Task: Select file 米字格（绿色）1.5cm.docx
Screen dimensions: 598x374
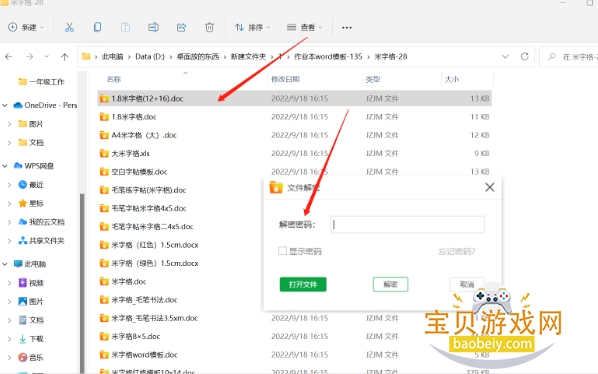Action: click(x=155, y=263)
